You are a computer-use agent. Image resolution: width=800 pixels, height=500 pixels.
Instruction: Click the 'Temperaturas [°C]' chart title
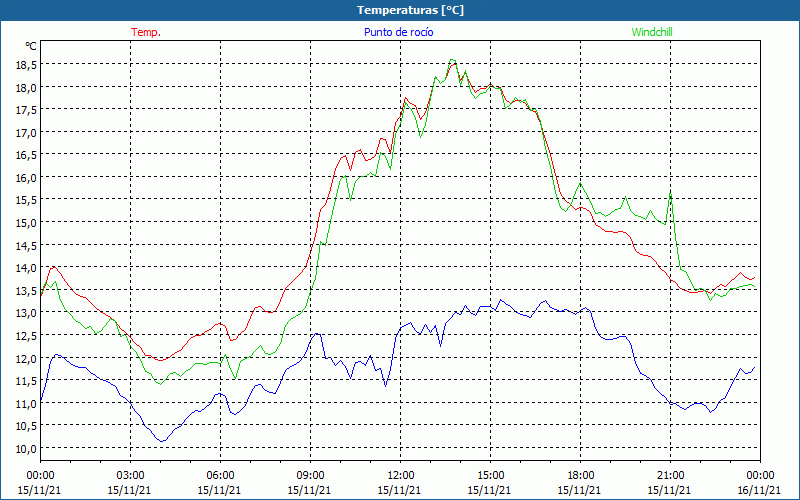[410, 10]
